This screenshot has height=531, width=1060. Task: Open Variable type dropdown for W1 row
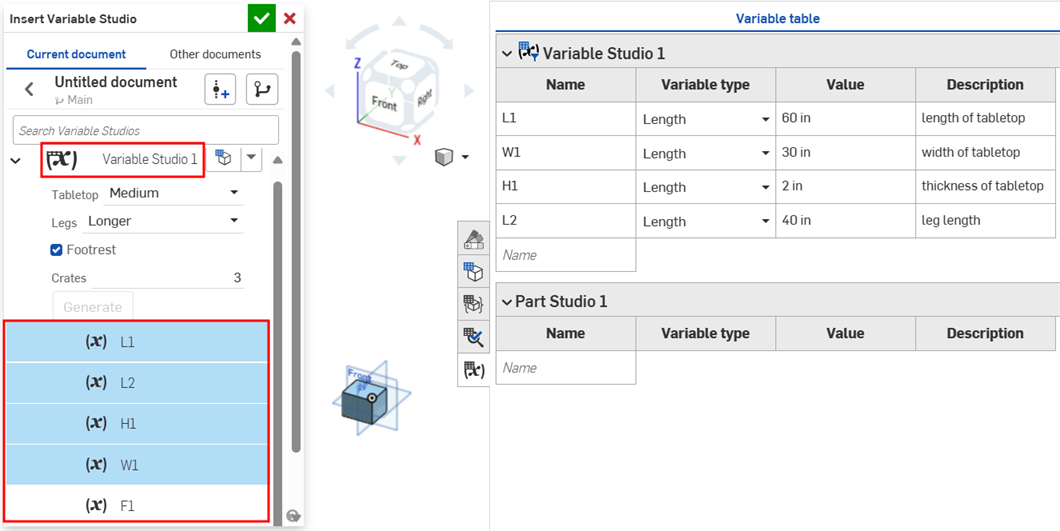[705, 153]
